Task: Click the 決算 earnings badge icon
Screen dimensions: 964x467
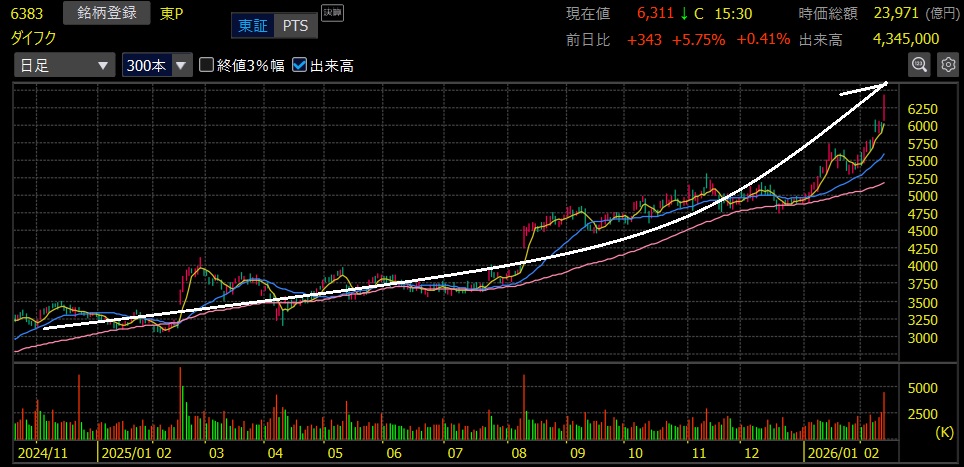Action: click(331, 14)
